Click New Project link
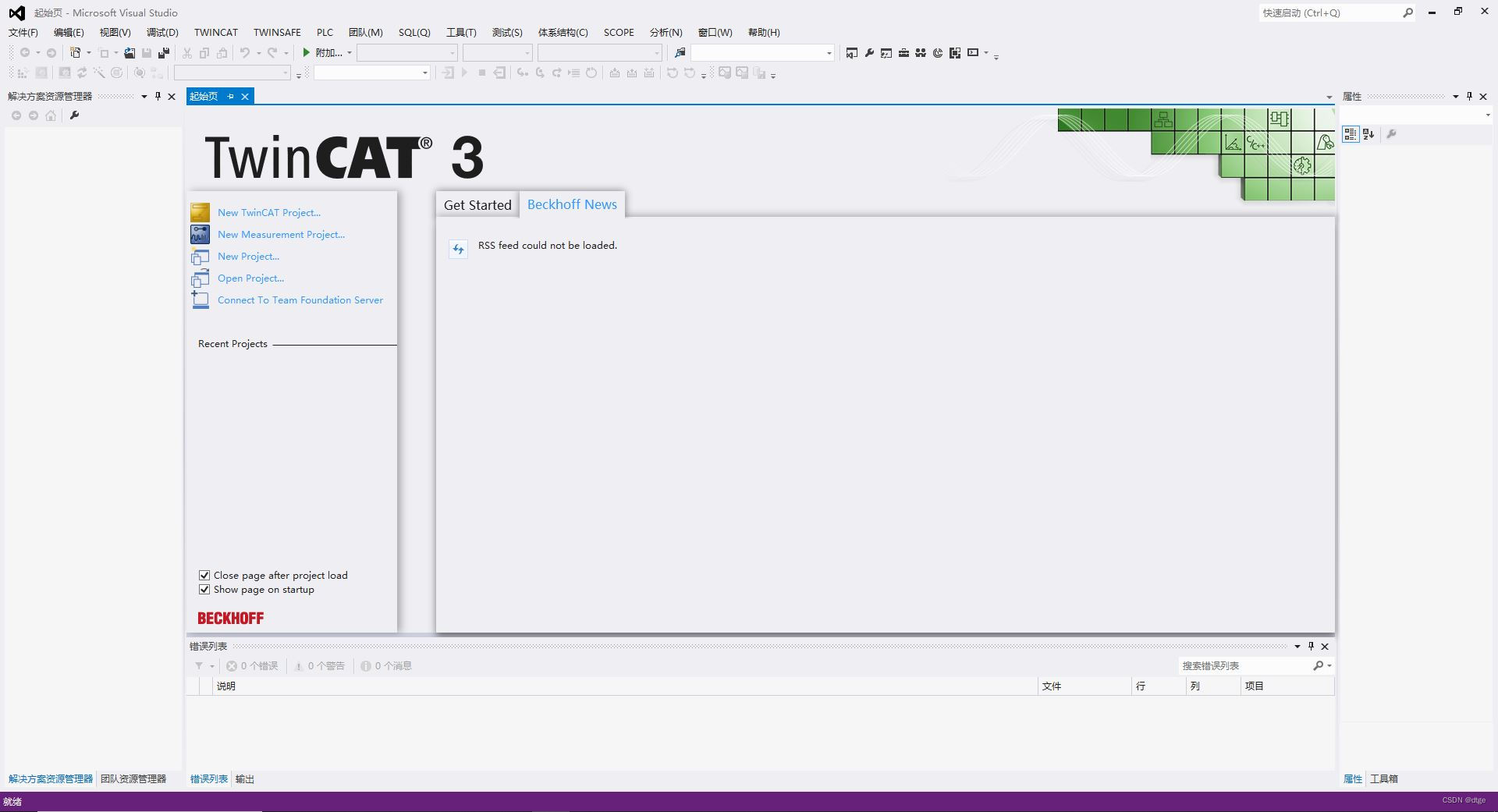Image resolution: width=1498 pixels, height=812 pixels. (x=248, y=256)
